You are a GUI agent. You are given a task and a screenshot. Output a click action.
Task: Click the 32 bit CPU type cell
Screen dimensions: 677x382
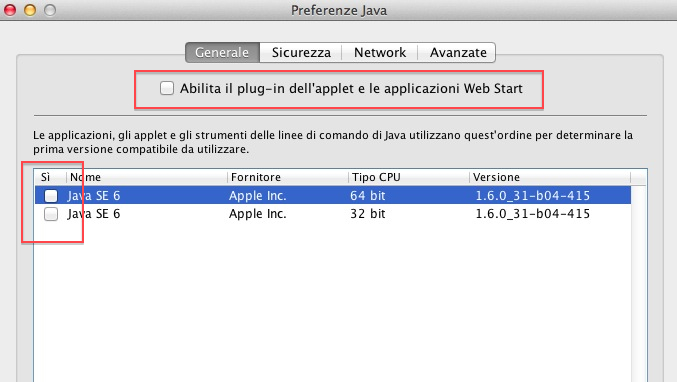click(x=367, y=214)
